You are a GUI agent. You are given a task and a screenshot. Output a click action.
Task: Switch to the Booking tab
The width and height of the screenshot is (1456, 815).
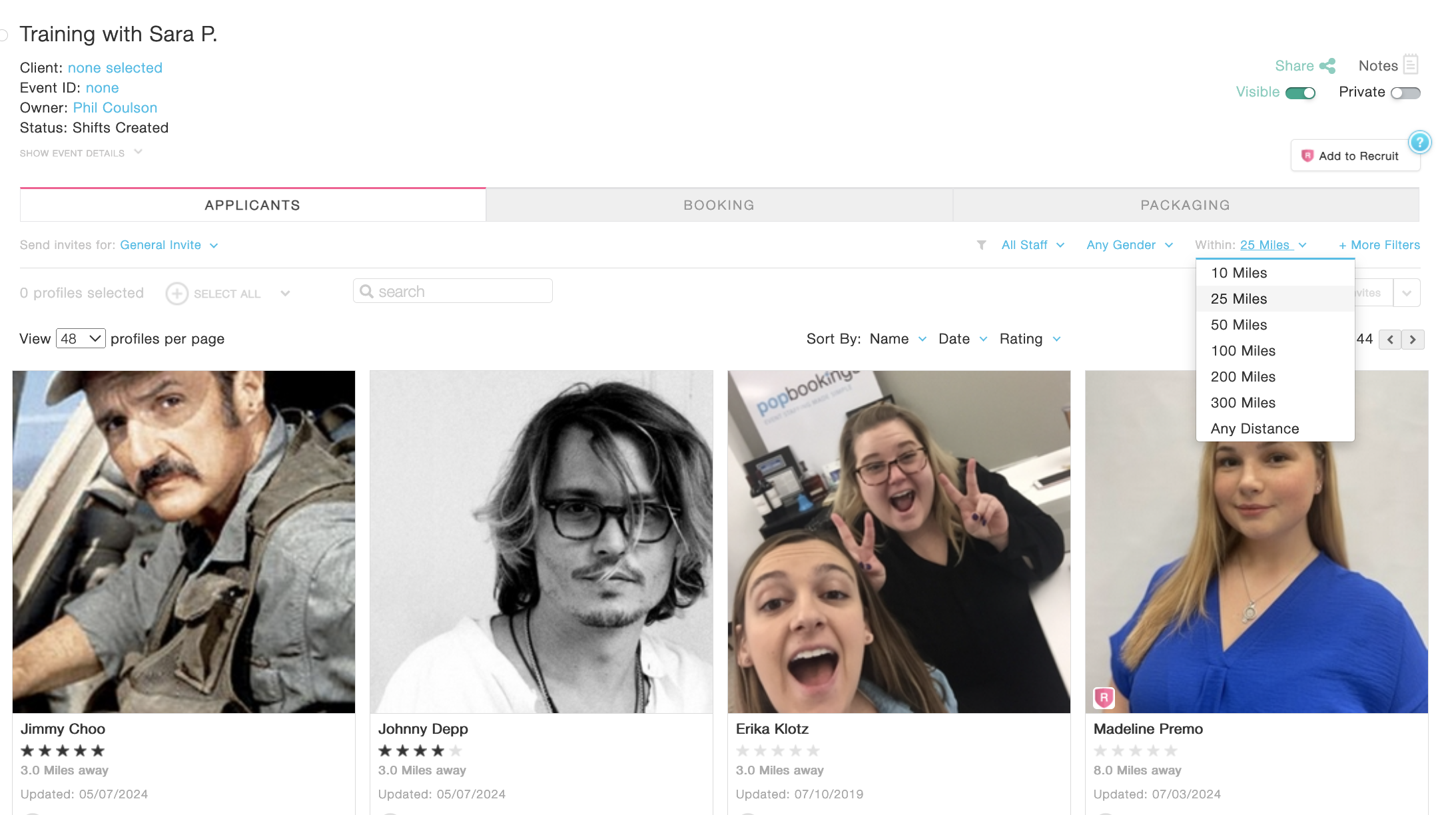(x=719, y=205)
